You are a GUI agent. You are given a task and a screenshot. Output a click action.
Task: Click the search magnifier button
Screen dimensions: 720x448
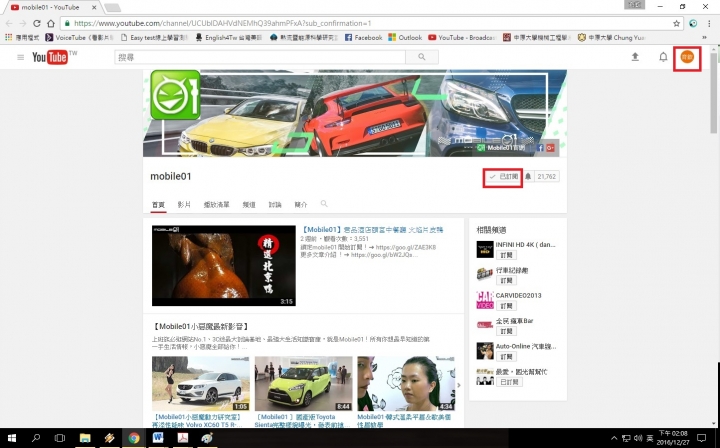pos(422,57)
